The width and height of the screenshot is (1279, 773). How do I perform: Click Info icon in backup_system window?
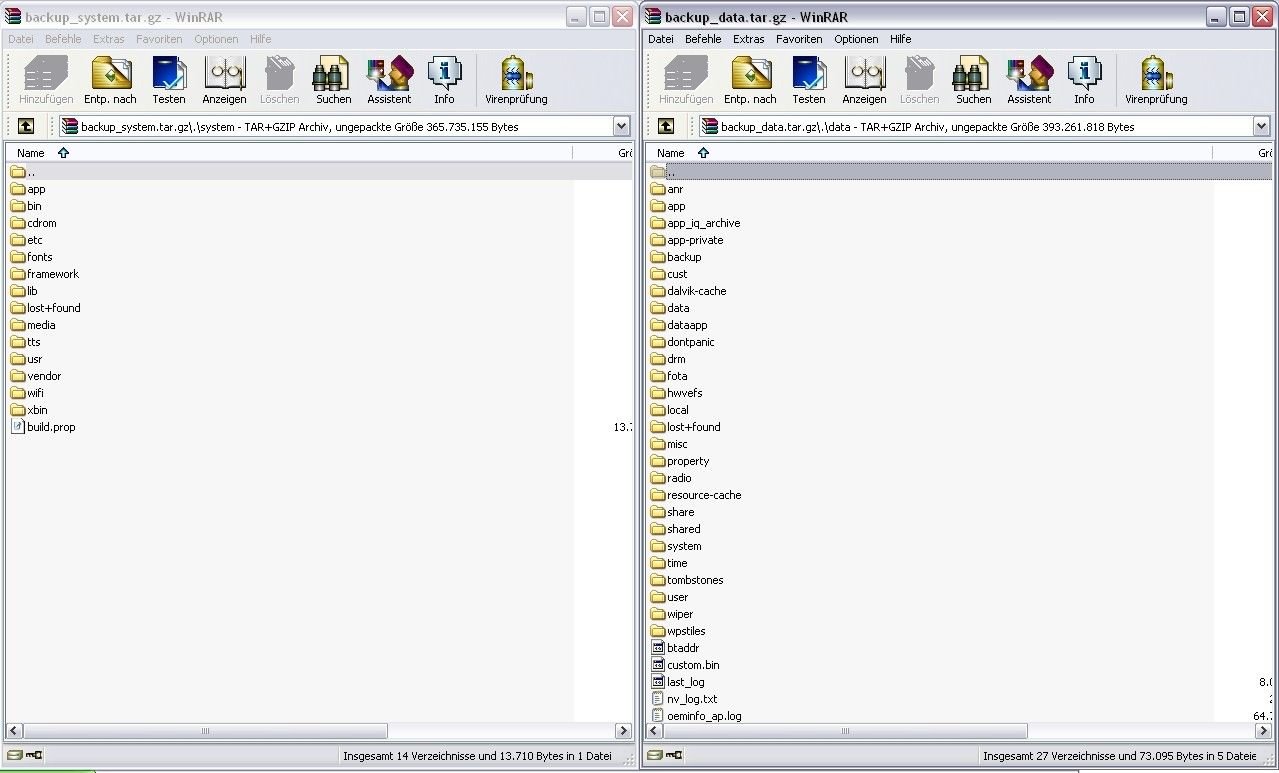tap(444, 80)
